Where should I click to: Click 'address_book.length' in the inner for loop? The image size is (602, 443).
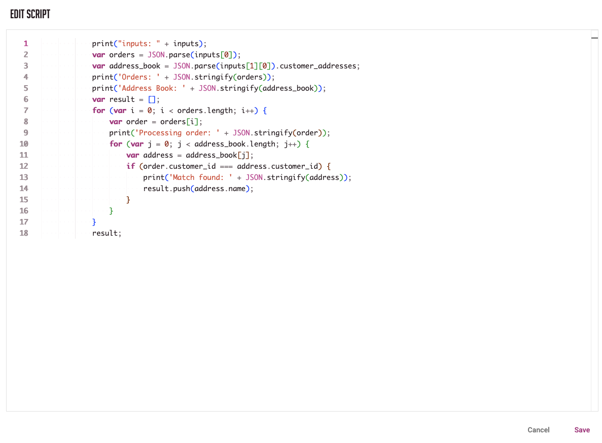click(234, 144)
